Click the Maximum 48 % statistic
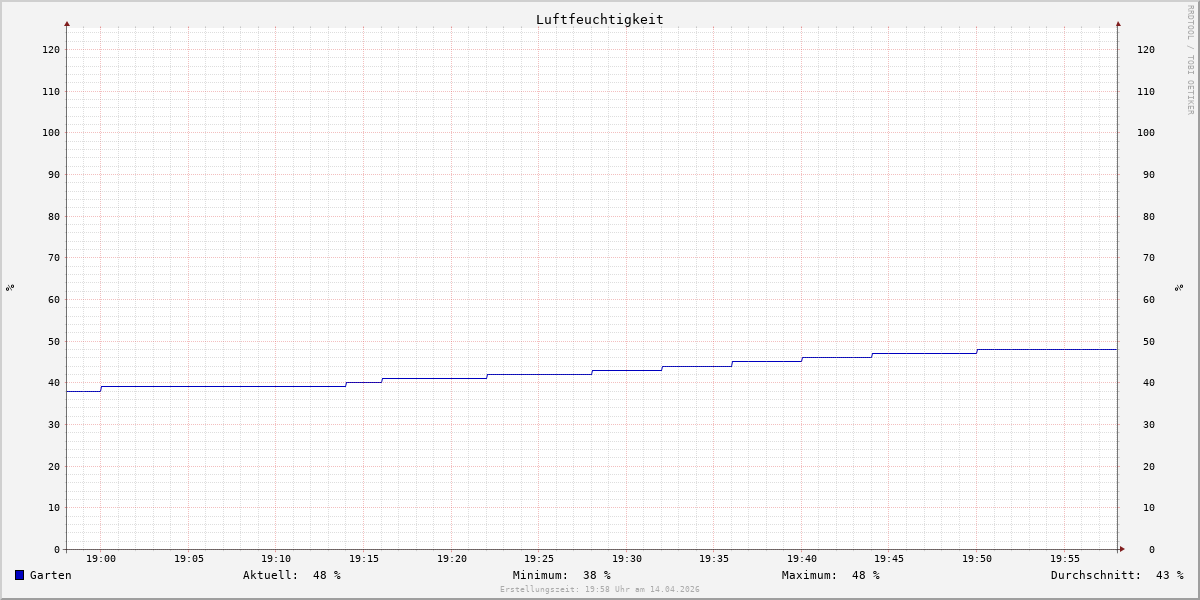Viewport: 1200px width, 600px height. click(x=830, y=575)
